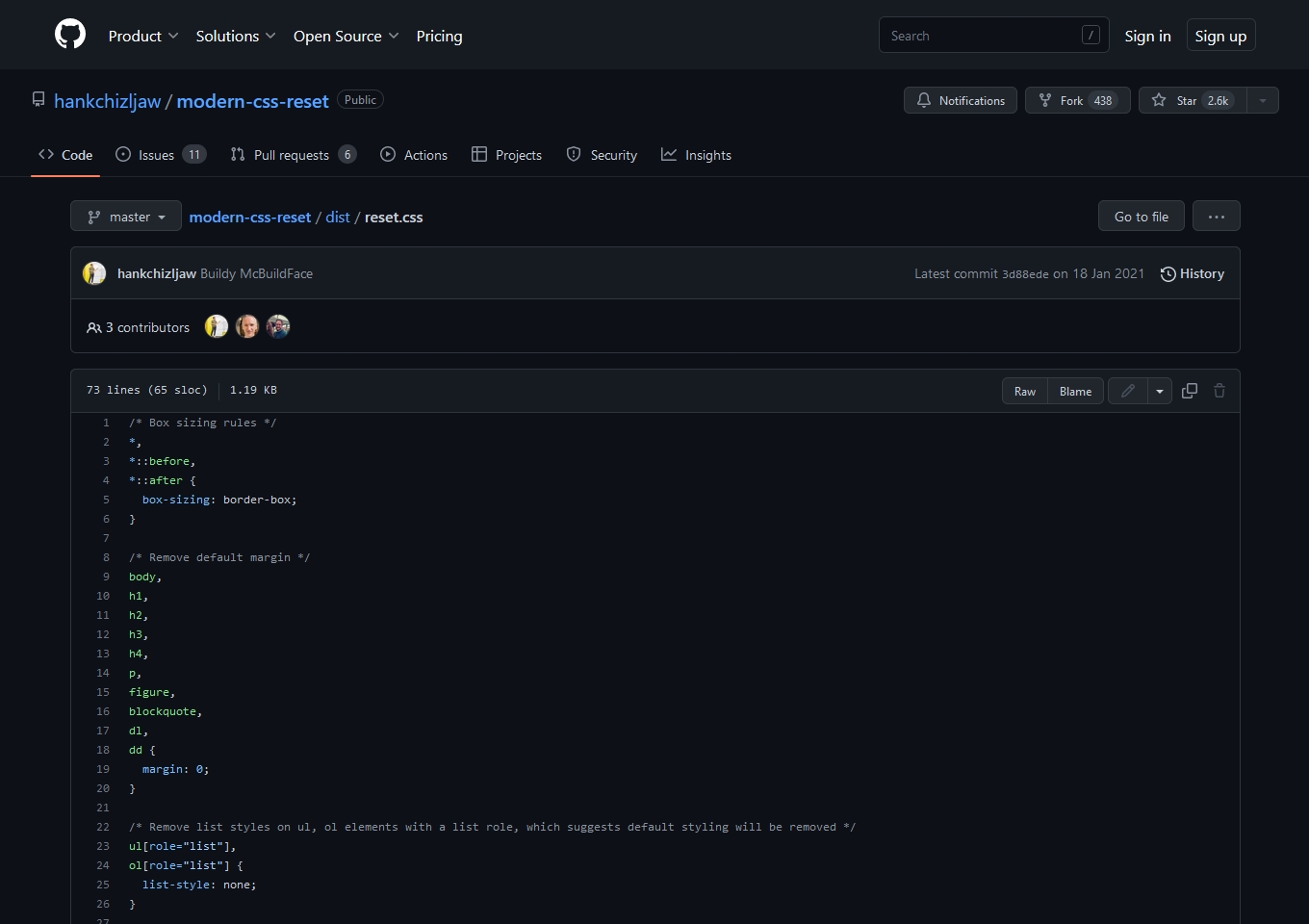Switch to the Code tab
Image resolution: width=1309 pixels, height=924 pixels.
pos(65,155)
